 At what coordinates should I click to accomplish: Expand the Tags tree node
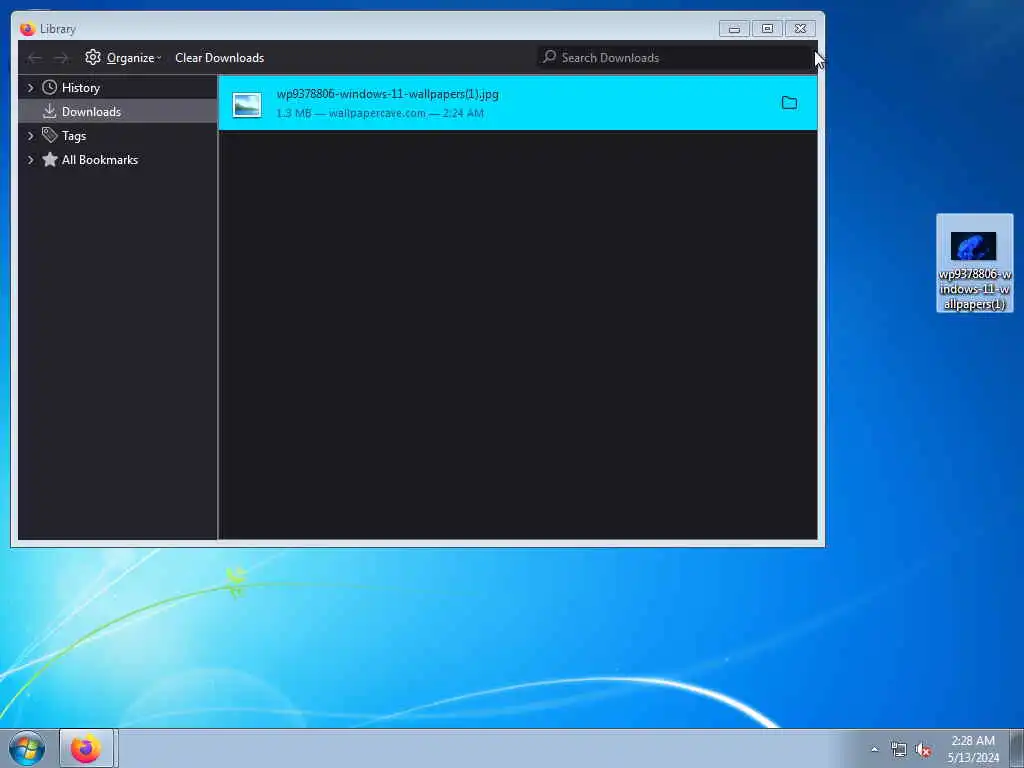coord(30,136)
